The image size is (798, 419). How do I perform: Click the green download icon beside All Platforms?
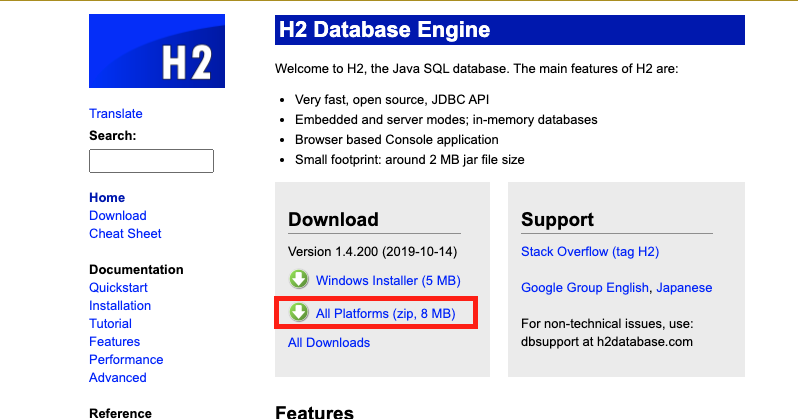299,313
